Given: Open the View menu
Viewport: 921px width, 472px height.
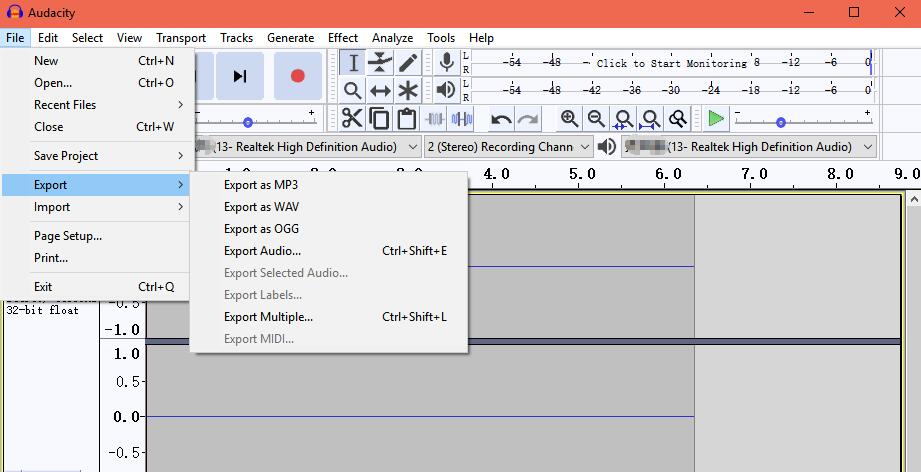Looking at the screenshot, I should point(129,38).
